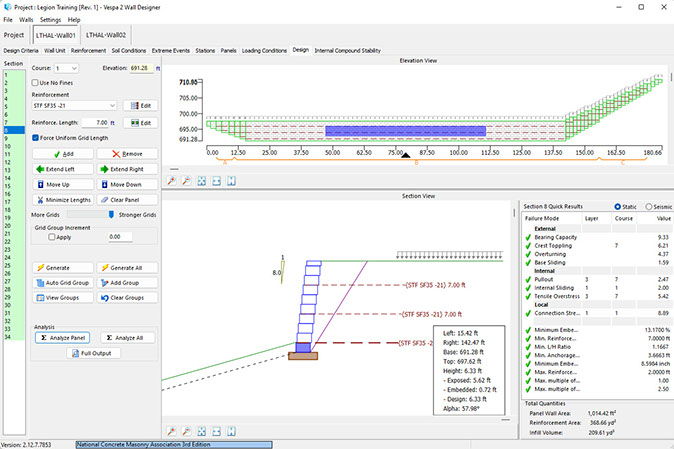
Task: Uncheck Force Uniform Grid Length
Action: click(x=36, y=137)
